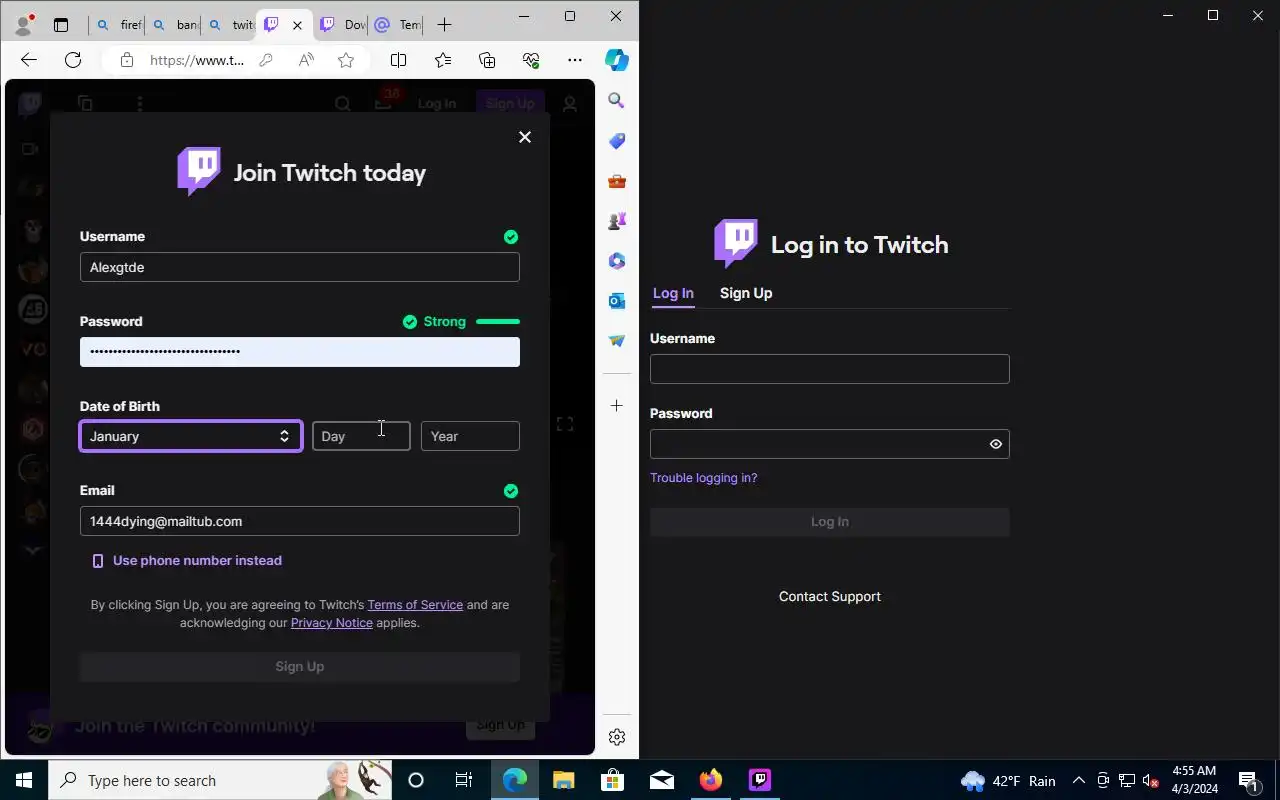Close the active Twitch browser tab

(x=297, y=25)
